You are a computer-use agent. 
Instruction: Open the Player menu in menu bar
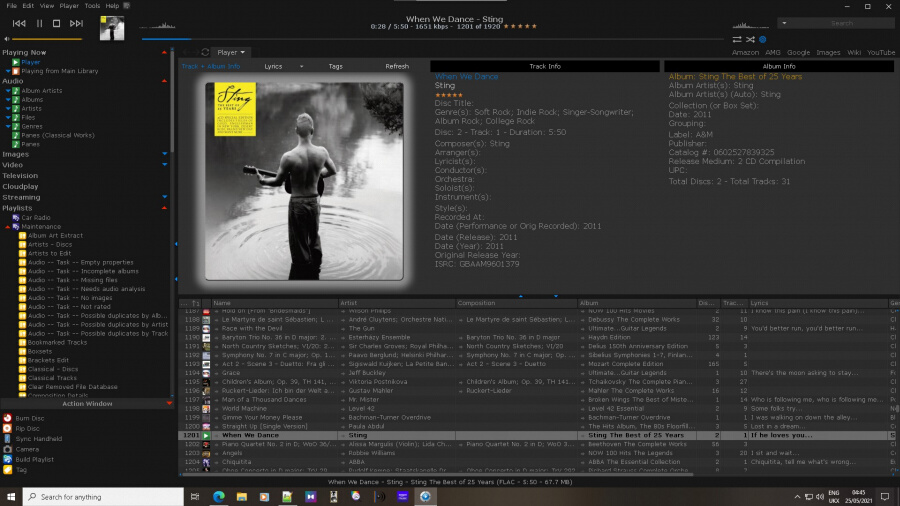(69, 6)
